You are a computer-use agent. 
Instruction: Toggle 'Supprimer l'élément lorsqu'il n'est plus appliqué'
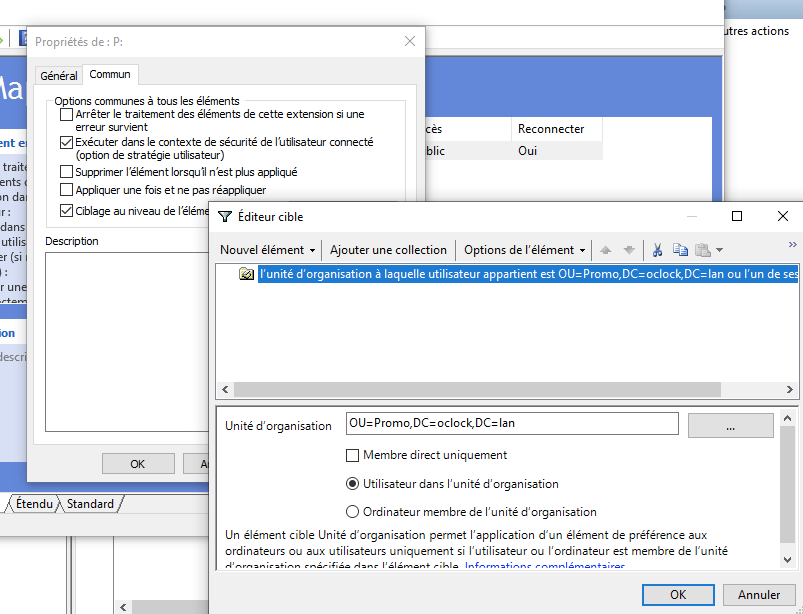pyautogui.click(x=67, y=172)
